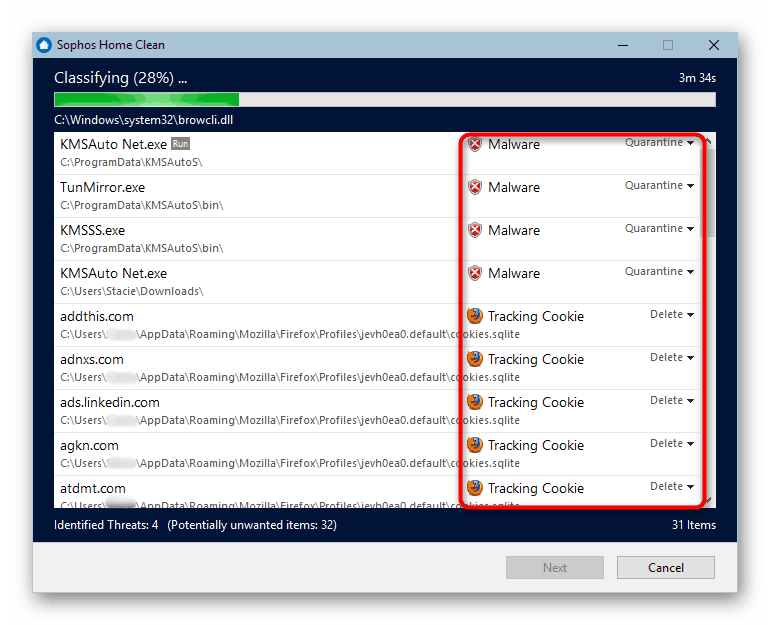Viewport: 770px width, 625px height.
Task: Click the Firefox icon beside adnxs.com cookie
Action: 475,359
